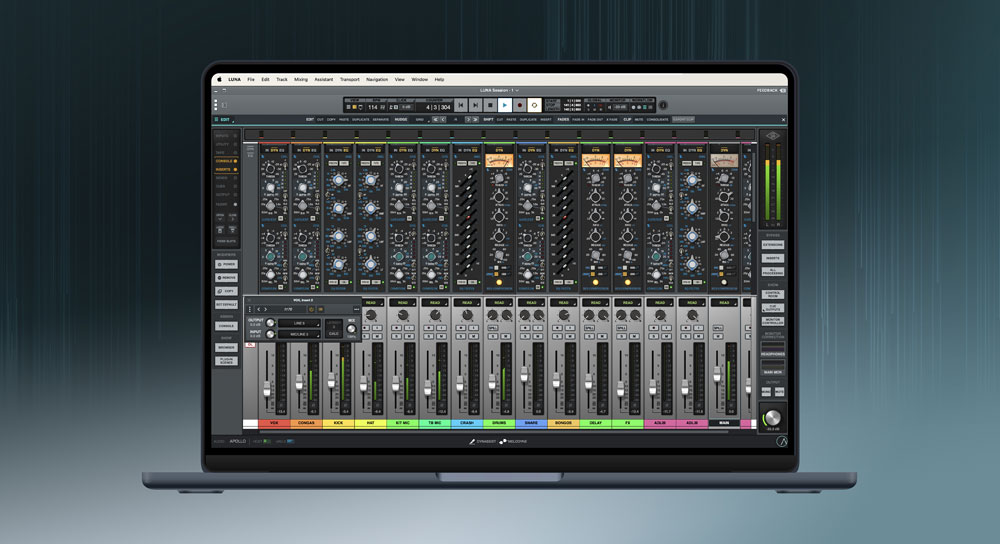Open the Mixing menu
This screenshot has height=544, width=1000.
tap(301, 79)
